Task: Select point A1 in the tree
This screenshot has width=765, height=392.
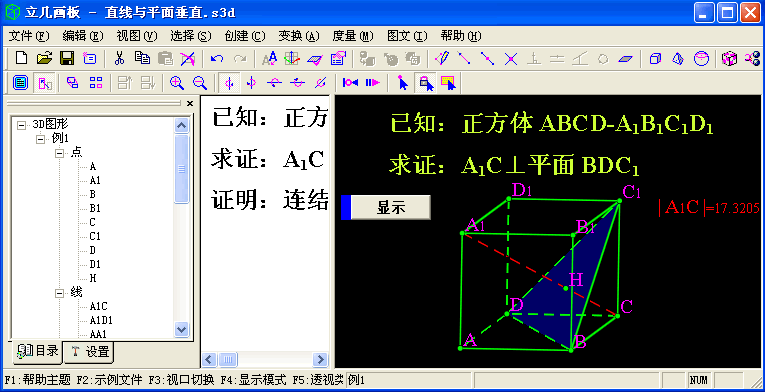Action: [x=95, y=181]
